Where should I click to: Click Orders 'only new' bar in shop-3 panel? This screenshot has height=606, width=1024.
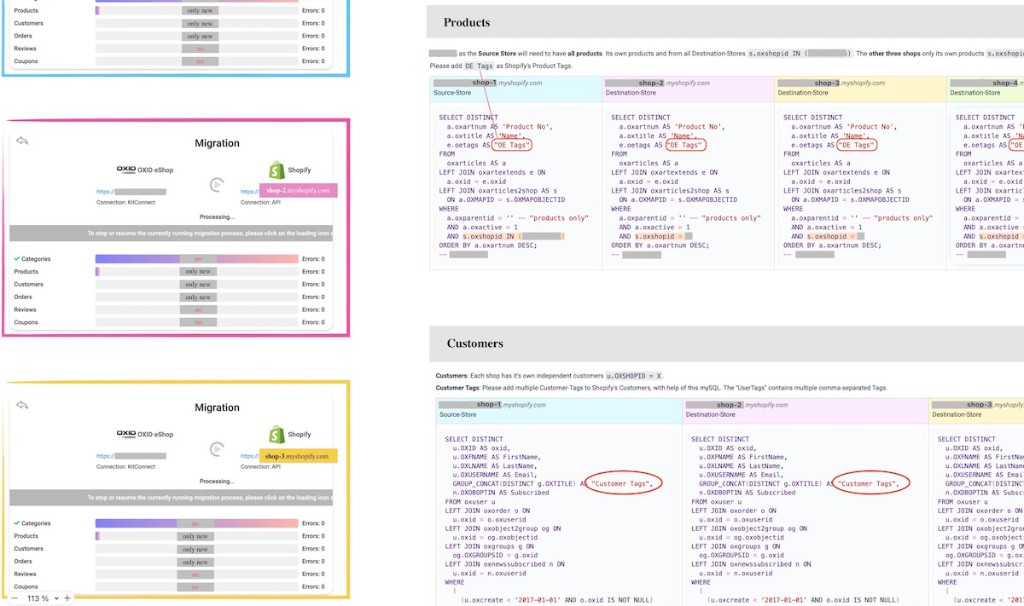[198, 562]
